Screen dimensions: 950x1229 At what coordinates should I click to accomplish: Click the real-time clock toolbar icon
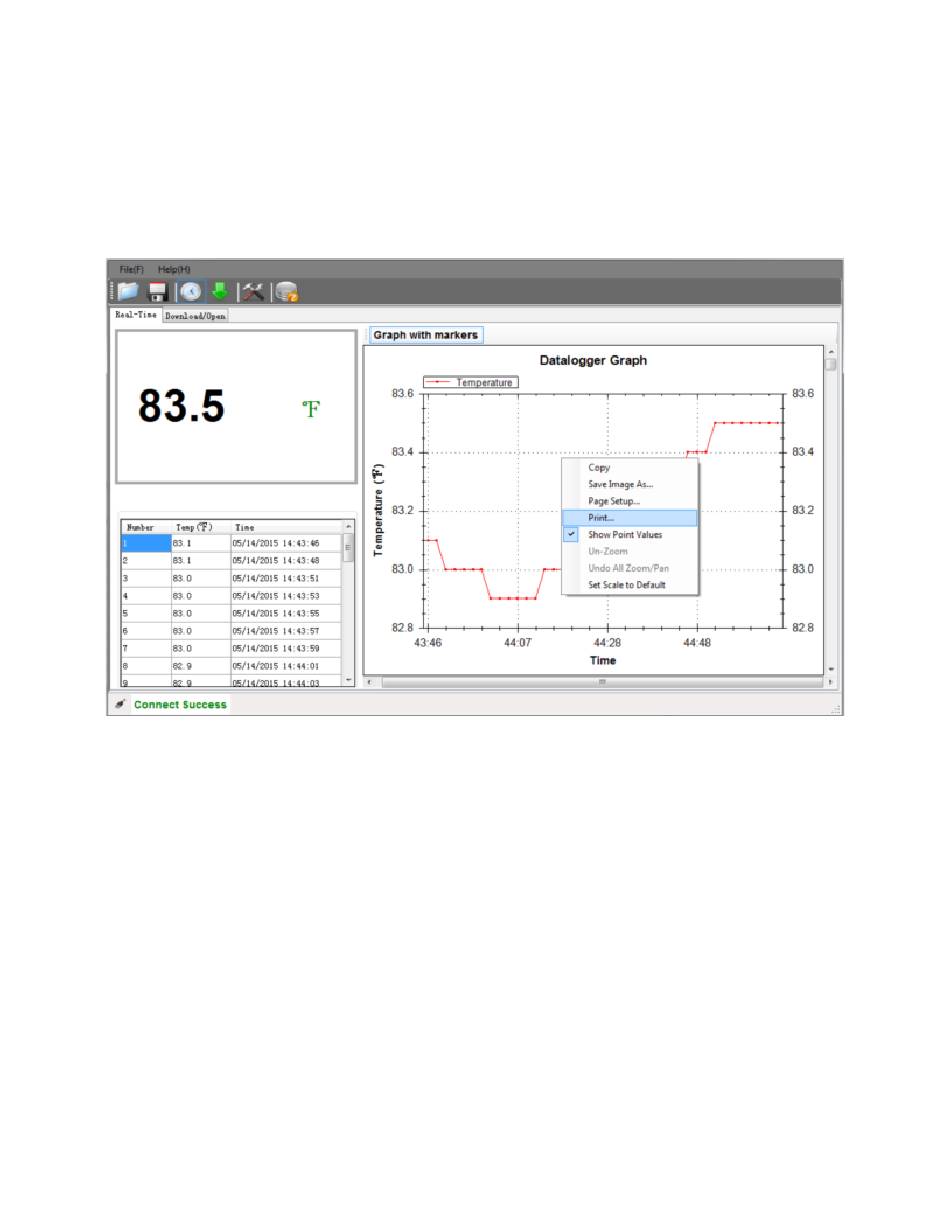tap(189, 291)
